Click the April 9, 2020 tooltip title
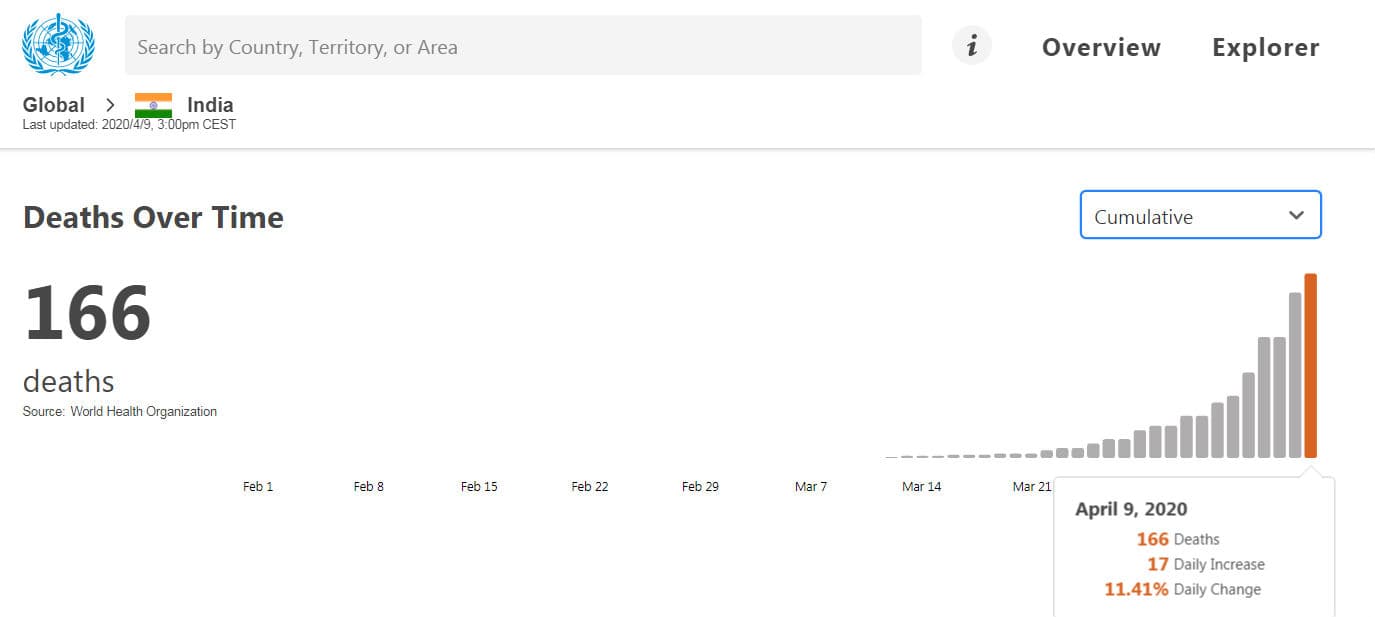Screen dimensions: 1375x617 coord(1131,509)
